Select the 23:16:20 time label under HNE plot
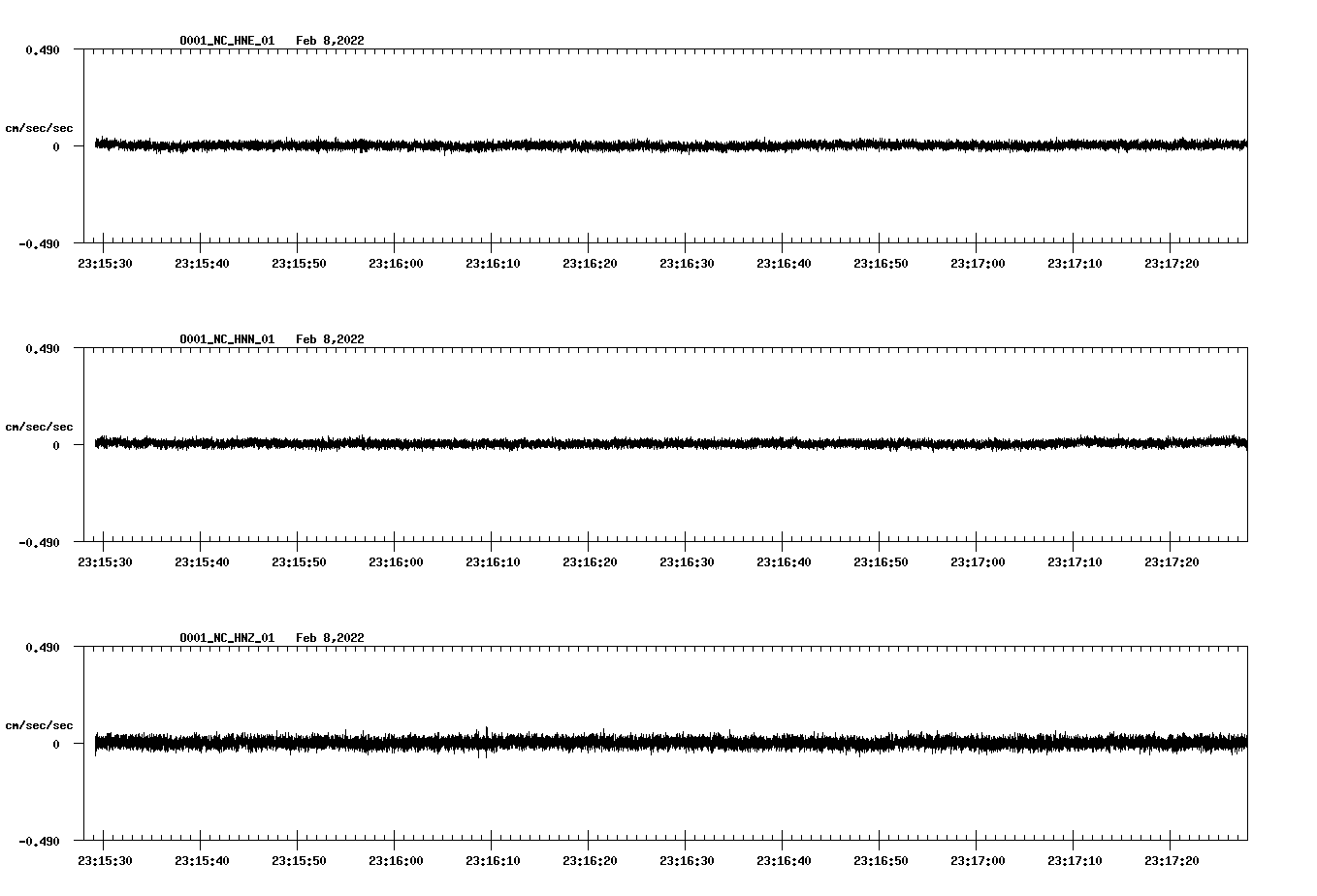The width and height of the screenshot is (1317, 896). 590,264
